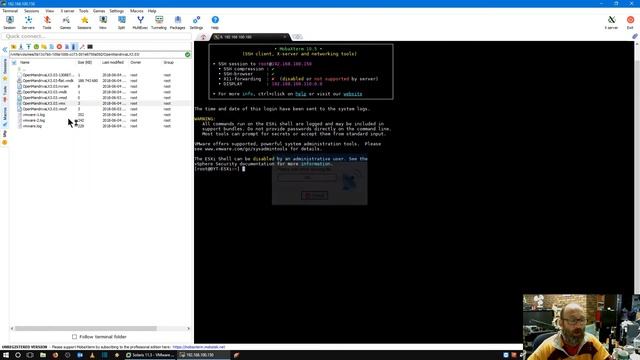640x360 pixels.
Task: Enable Follow terminal folder checkbox
Action: point(74,337)
